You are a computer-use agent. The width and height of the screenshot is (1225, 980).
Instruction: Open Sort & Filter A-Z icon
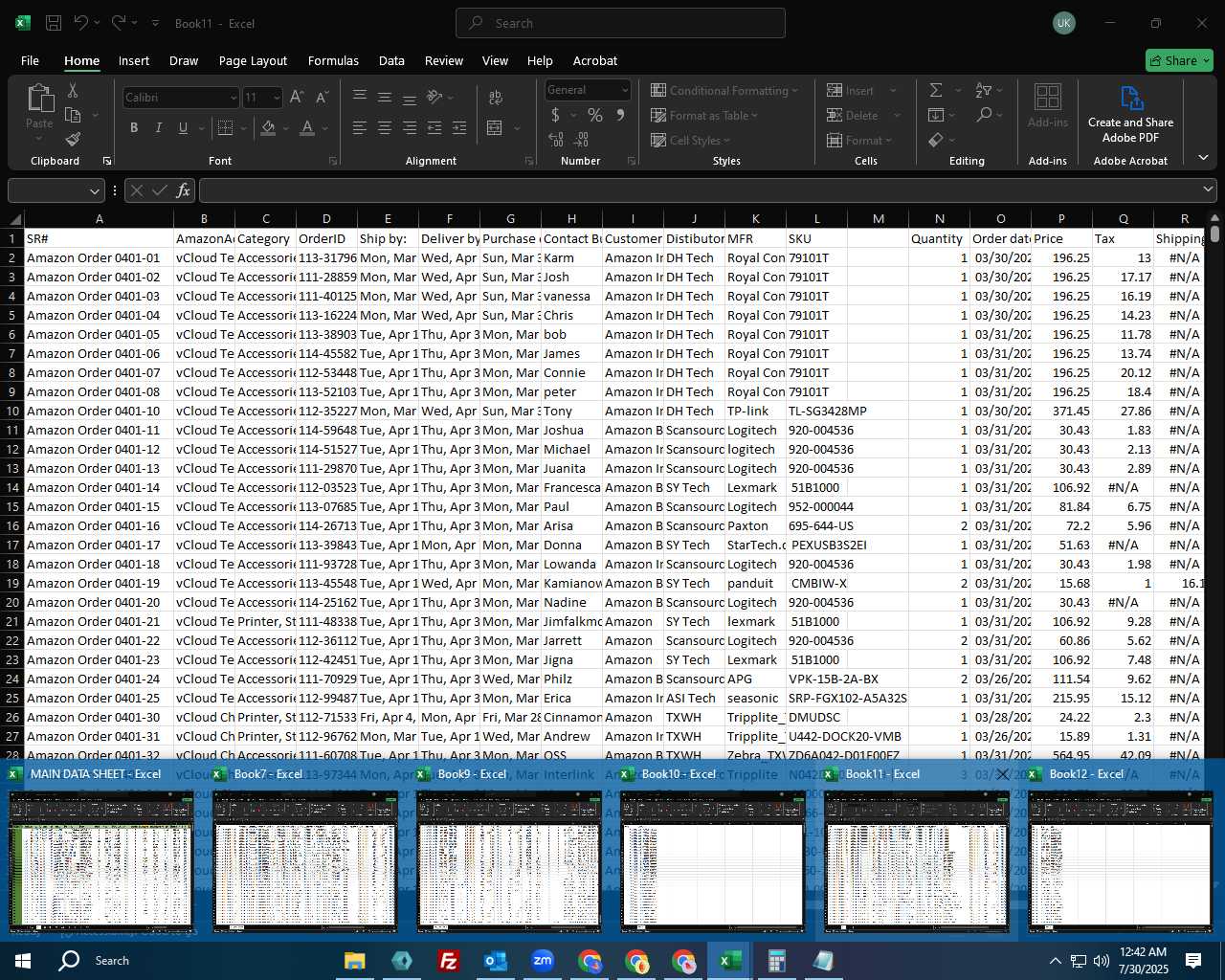984,90
